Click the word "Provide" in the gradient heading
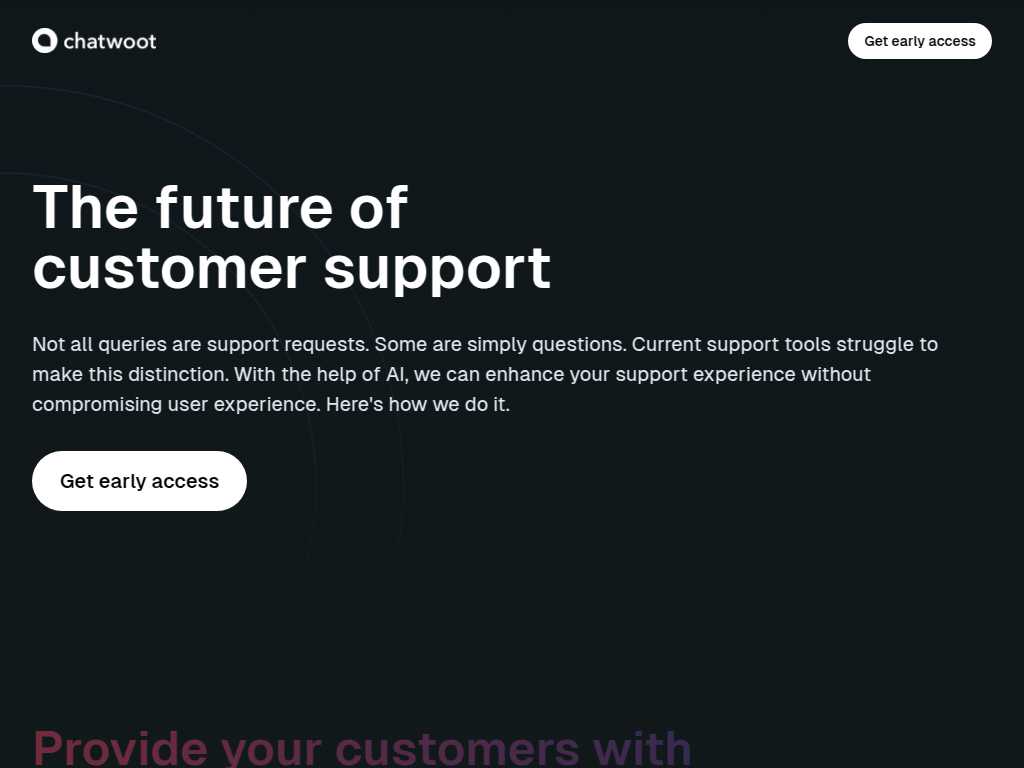 (121, 748)
